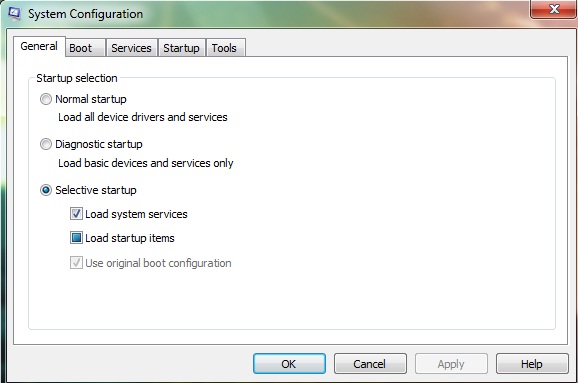
Task: Click "Load all device drivers and services" text
Action: point(143,117)
